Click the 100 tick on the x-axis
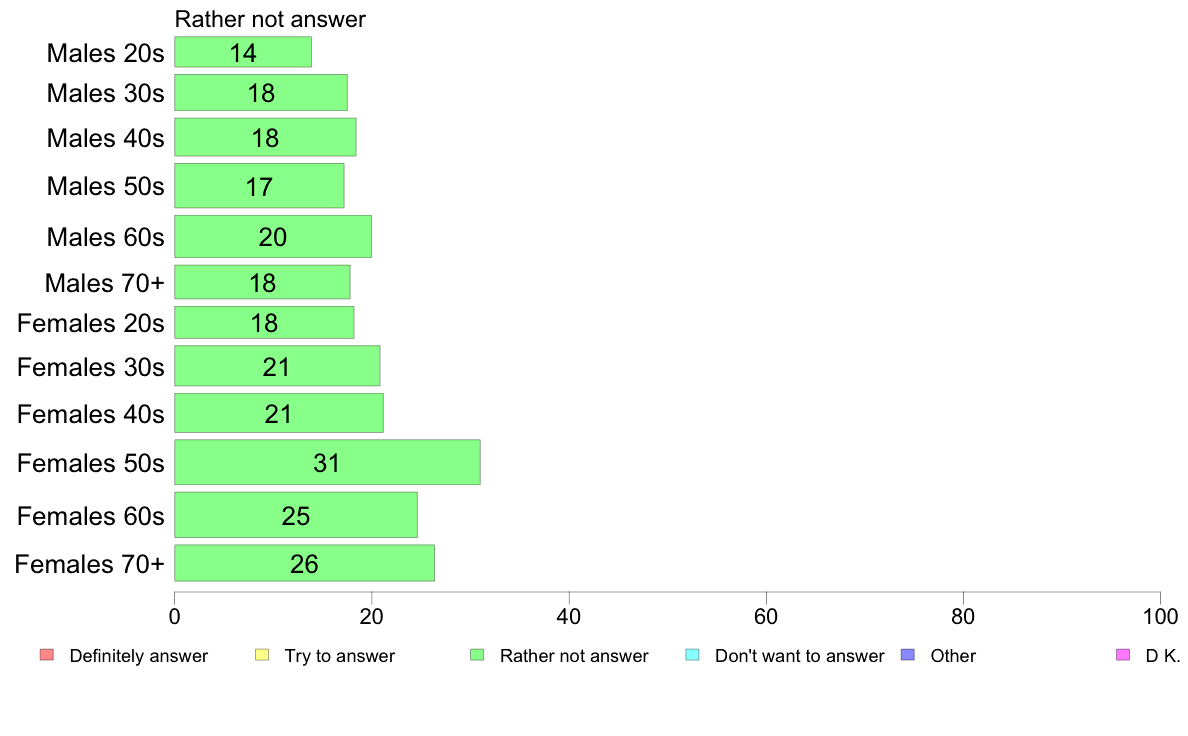 pos(1160,616)
